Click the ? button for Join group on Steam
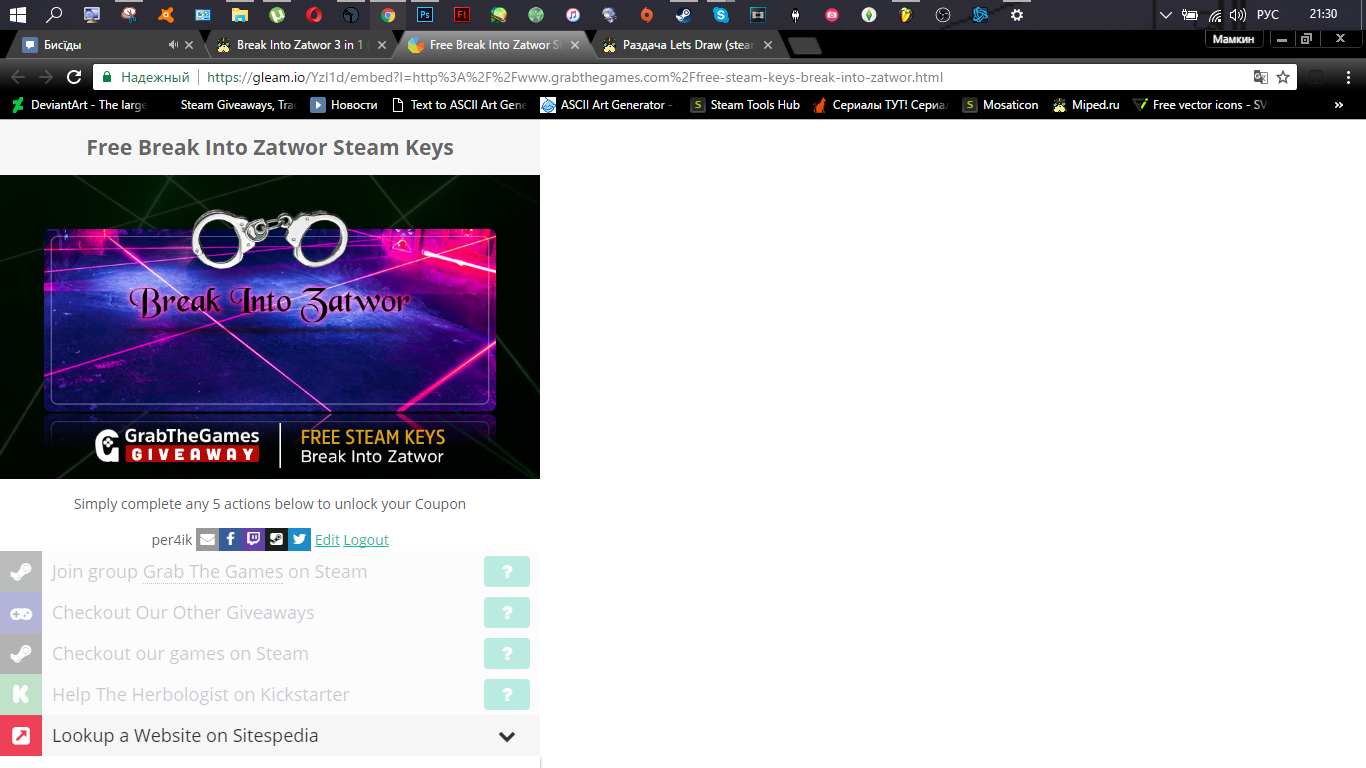 point(507,572)
